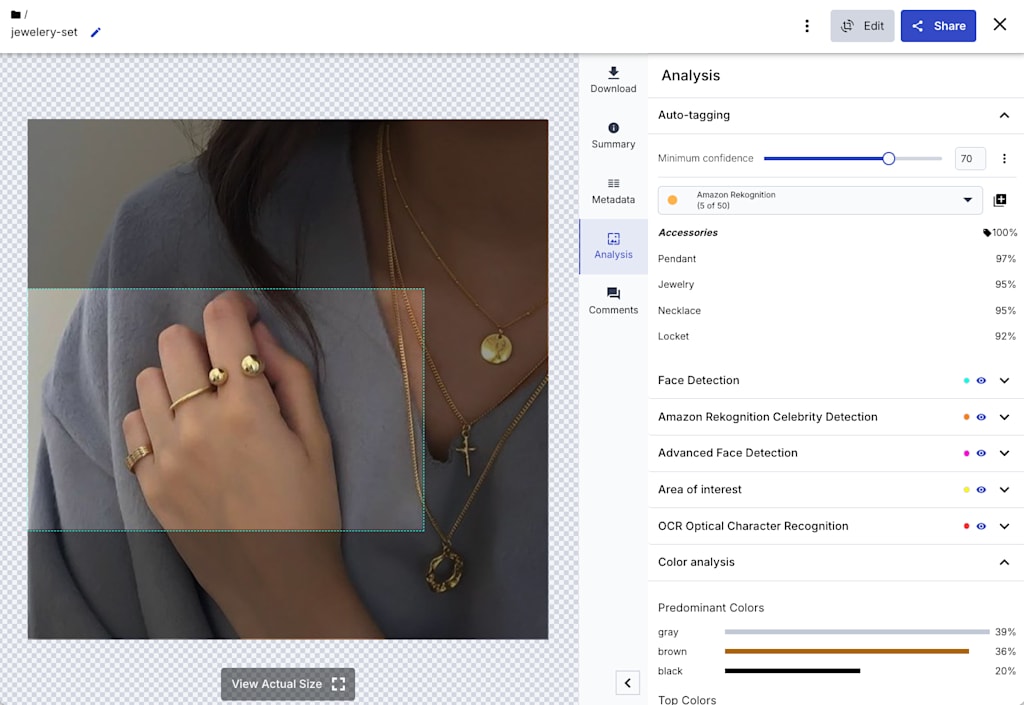This screenshot has width=1024, height=705.
Task: Select the Locket tag row
Action: click(837, 336)
